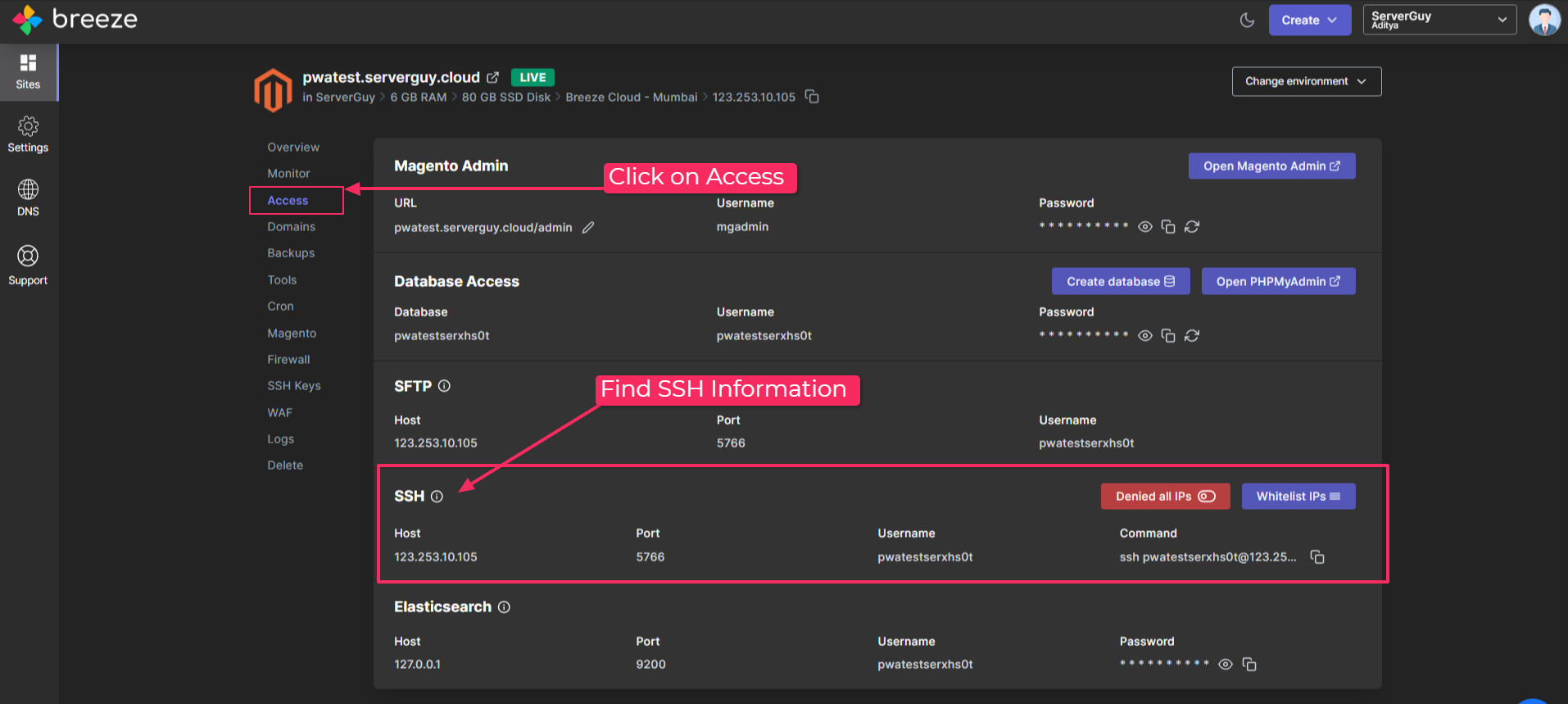Open the Sites sidebar section

pyautogui.click(x=29, y=72)
